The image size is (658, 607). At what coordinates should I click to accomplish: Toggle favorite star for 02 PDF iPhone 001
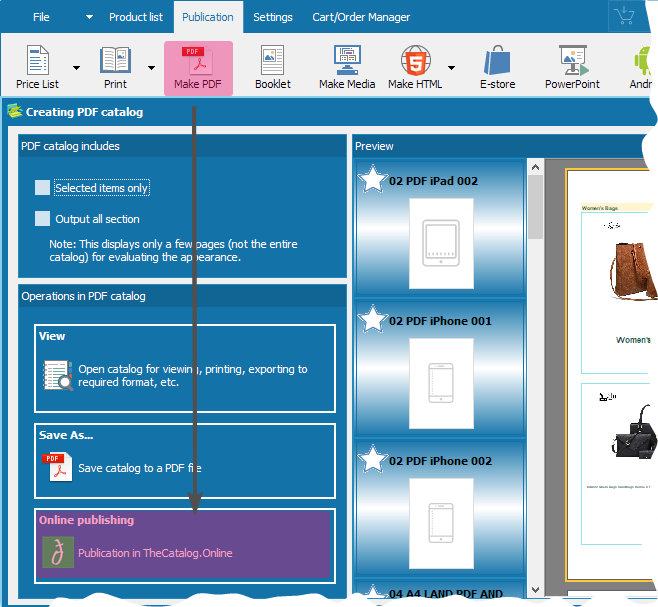coord(372,319)
